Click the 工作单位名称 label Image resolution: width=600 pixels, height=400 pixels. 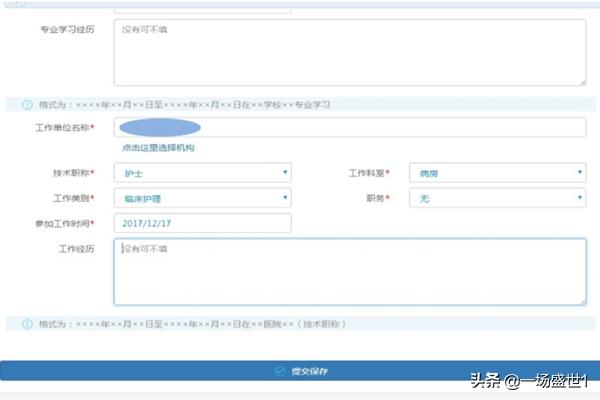pyautogui.click(x=64, y=127)
